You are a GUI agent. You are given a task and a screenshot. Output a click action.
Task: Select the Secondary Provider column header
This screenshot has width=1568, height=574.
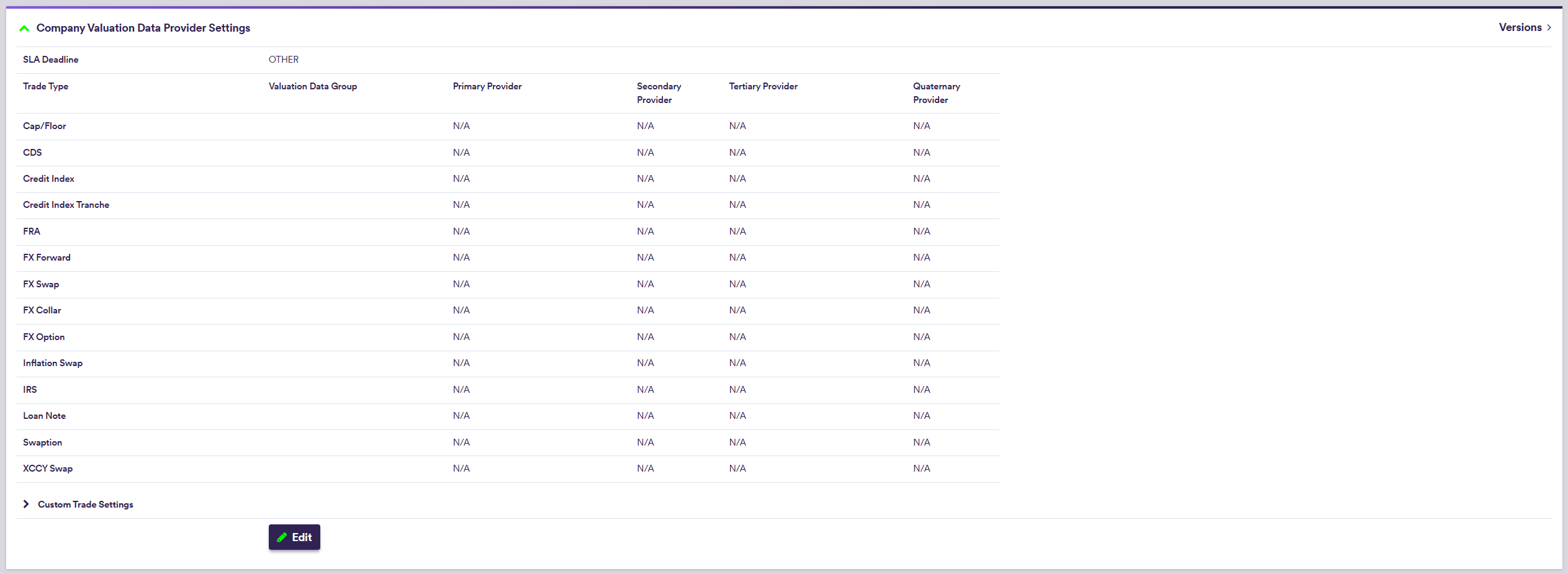(x=658, y=93)
